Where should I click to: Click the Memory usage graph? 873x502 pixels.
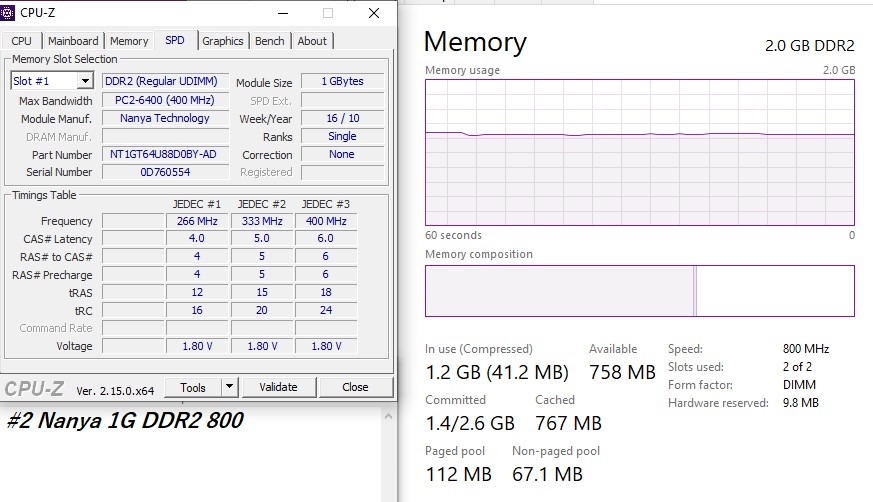tap(639, 153)
